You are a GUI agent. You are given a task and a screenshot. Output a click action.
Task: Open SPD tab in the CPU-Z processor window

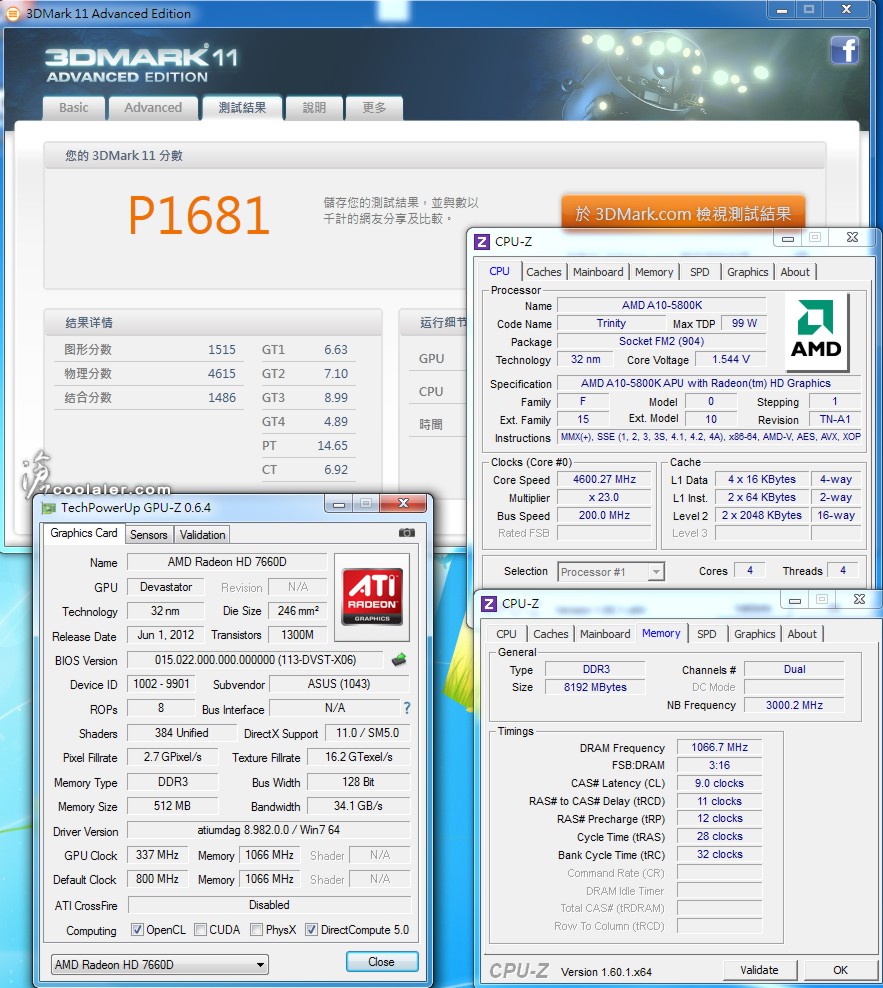700,272
